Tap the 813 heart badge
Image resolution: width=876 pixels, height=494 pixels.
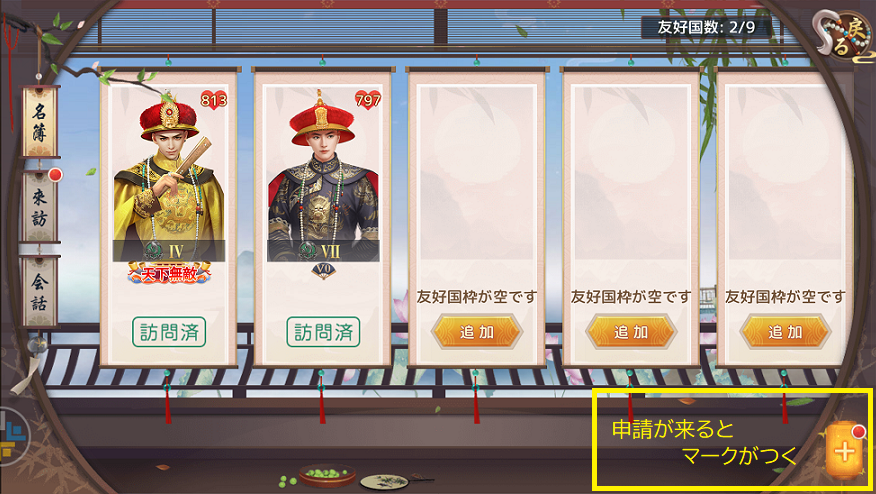pos(213,101)
